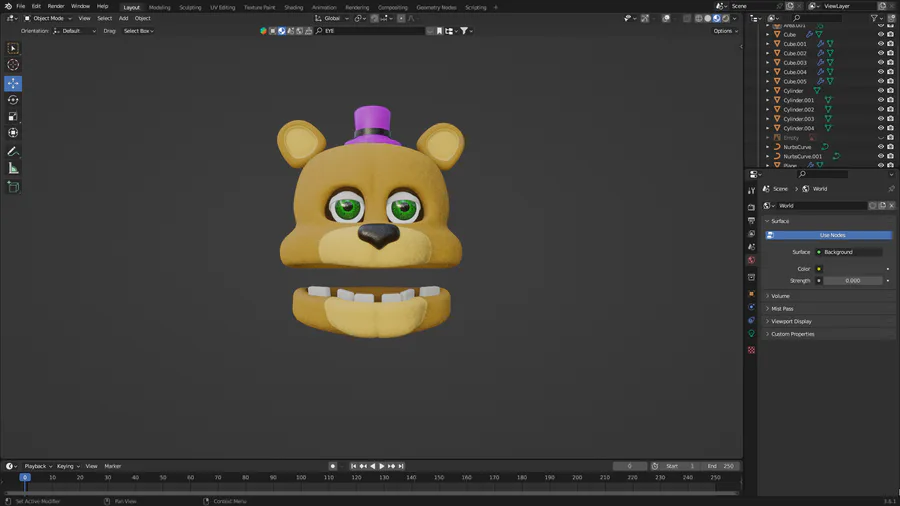Image resolution: width=900 pixels, height=506 pixels.
Task: Open the Physics properties tab
Action: (x=751, y=307)
